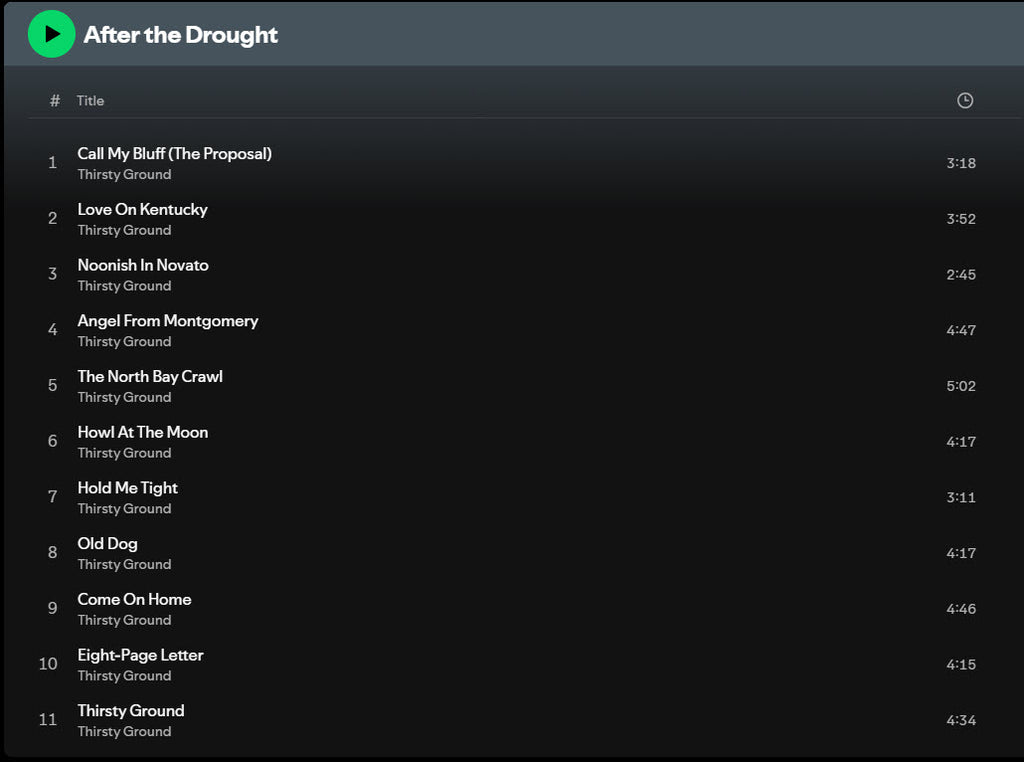
Task: Select Angel From Montgomery from the list
Action: click(x=168, y=321)
